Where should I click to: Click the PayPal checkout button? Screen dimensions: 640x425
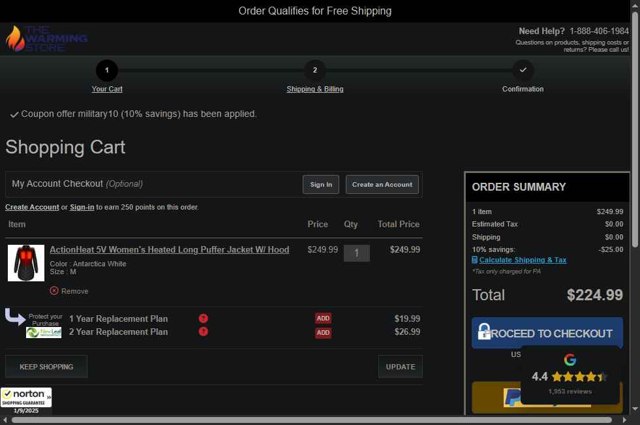click(x=496, y=397)
